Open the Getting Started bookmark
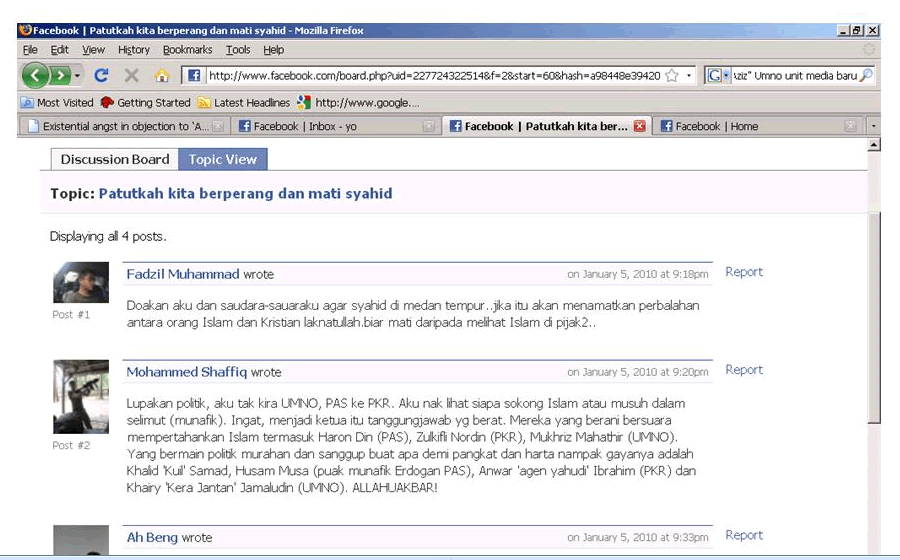Viewport: 900px width, 560px height. pos(145,103)
